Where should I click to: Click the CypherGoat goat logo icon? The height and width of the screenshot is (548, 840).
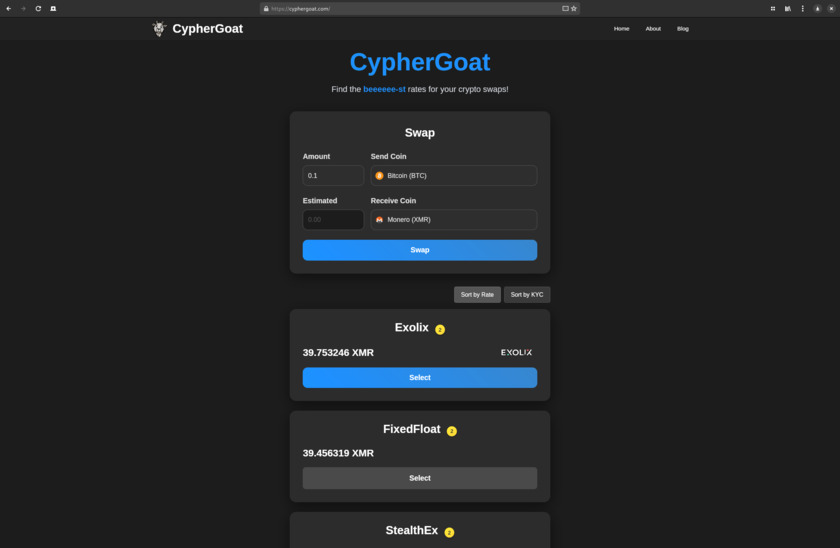click(x=159, y=28)
